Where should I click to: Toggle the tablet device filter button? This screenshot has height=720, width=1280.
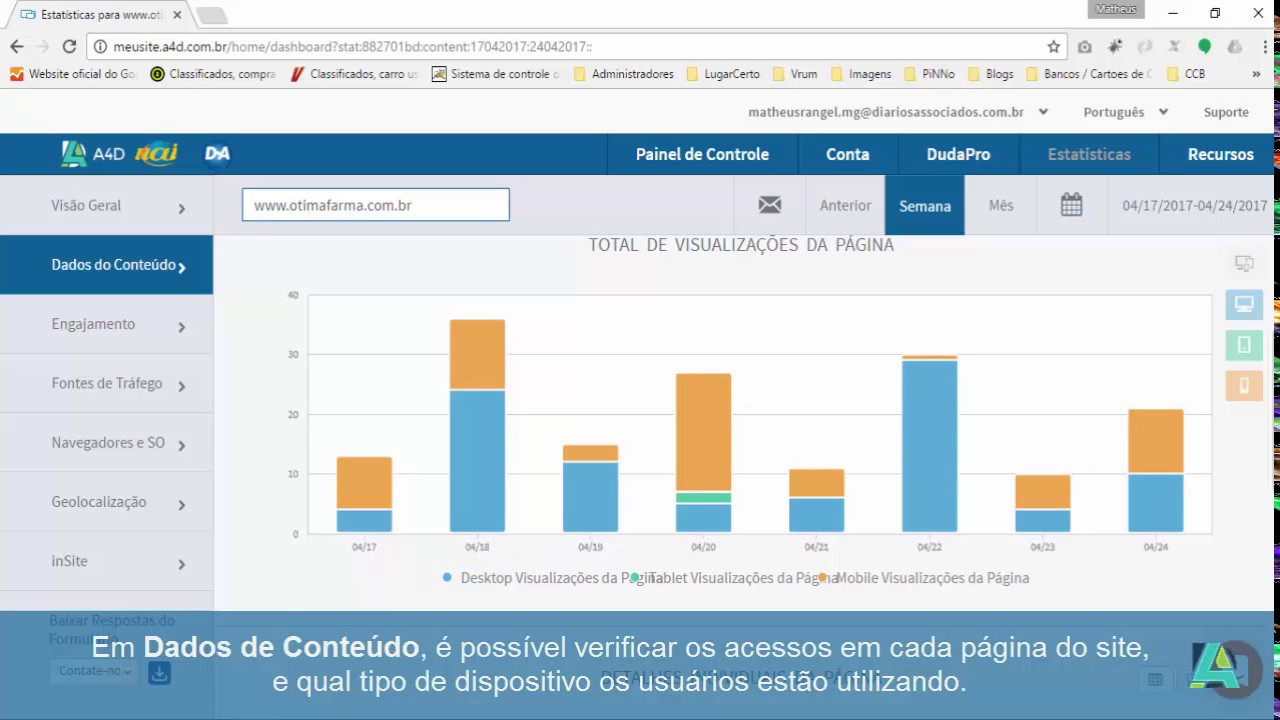(1244, 345)
